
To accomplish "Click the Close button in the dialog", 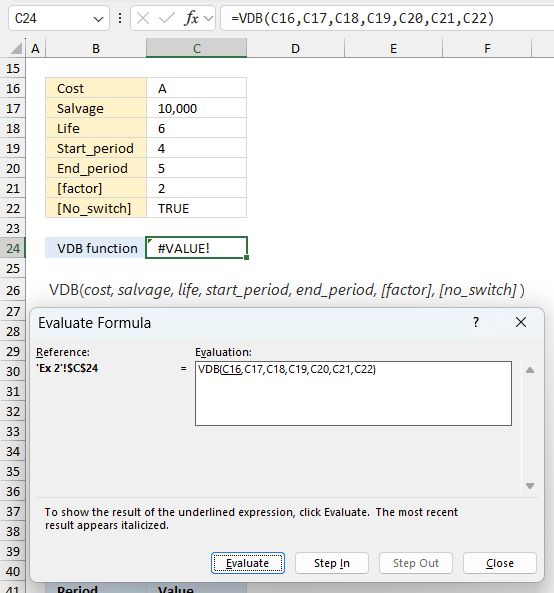I will [x=500, y=563].
